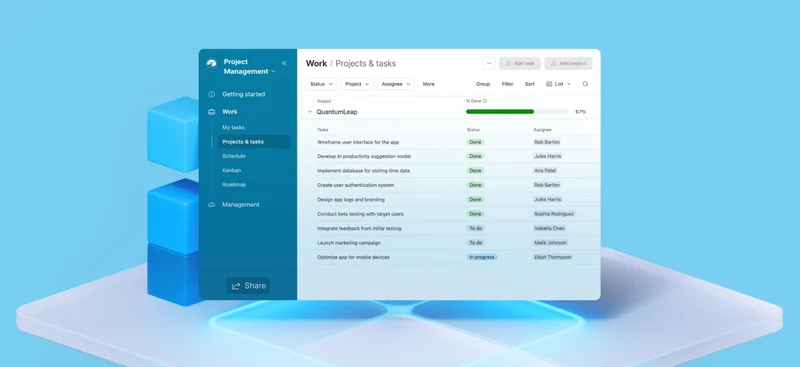The height and width of the screenshot is (367, 800).
Task: Click assignee Elijah Thompson
Action: click(x=553, y=257)
